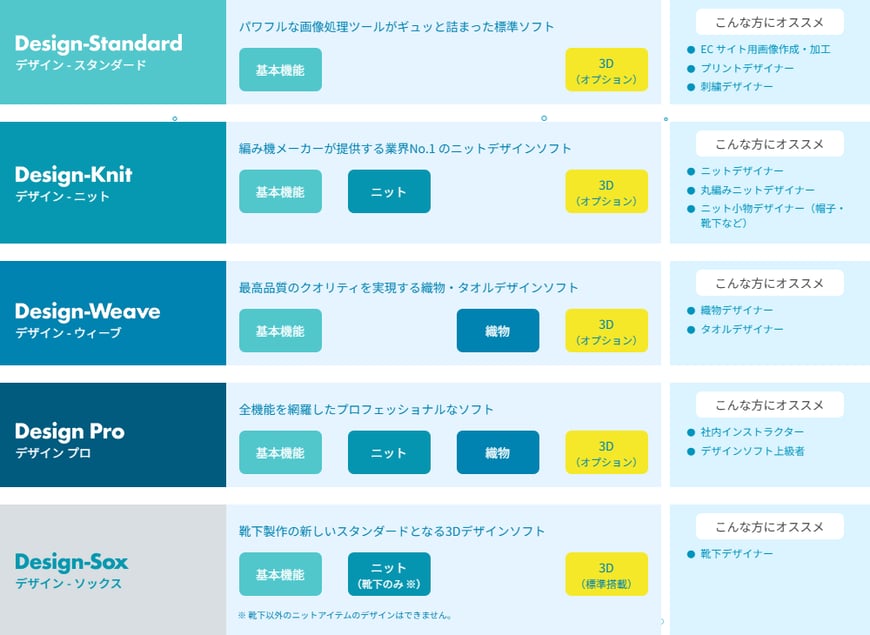The width and height of the screenshot is (870, 635).
Task: Select the 織物 badge in Design-Weave row
Action: [497, 331]
